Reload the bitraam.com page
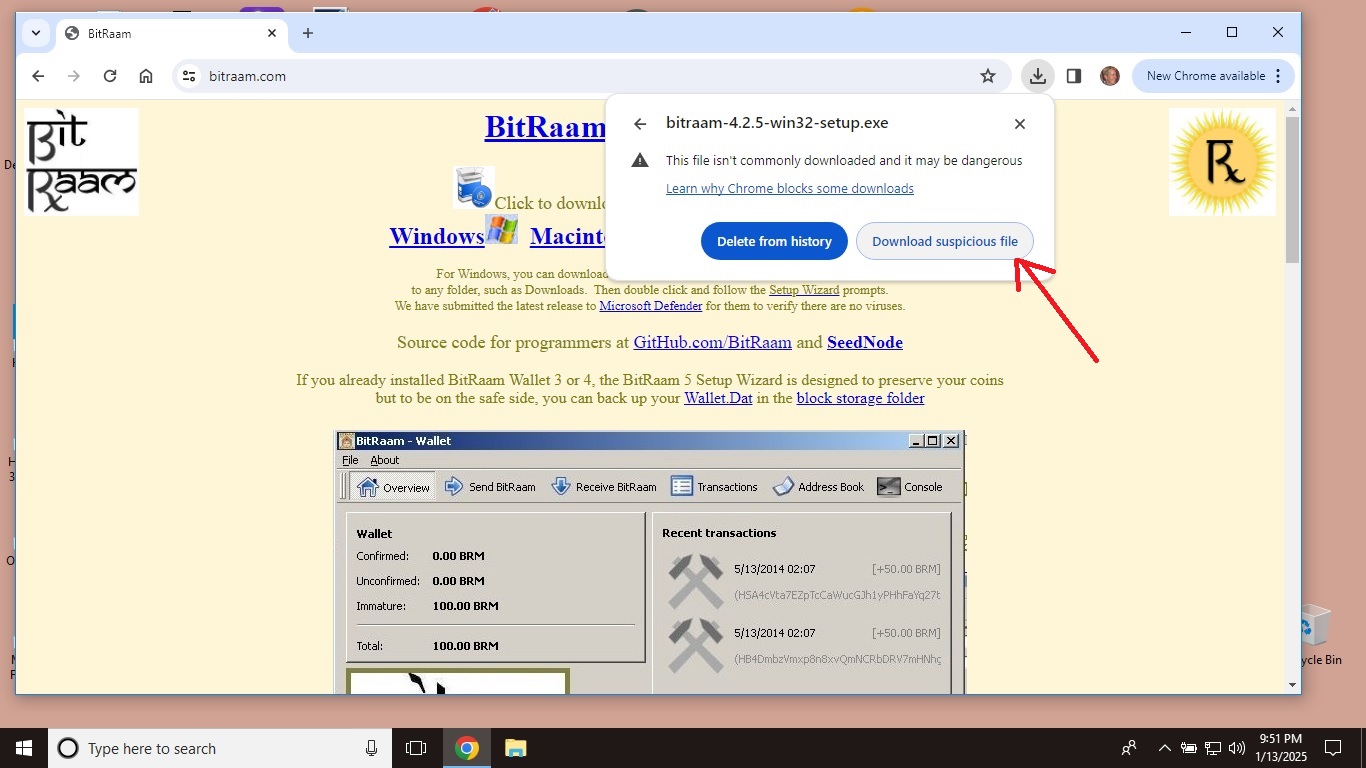Screen dimensions: 1366x768 tap(110, 76)
